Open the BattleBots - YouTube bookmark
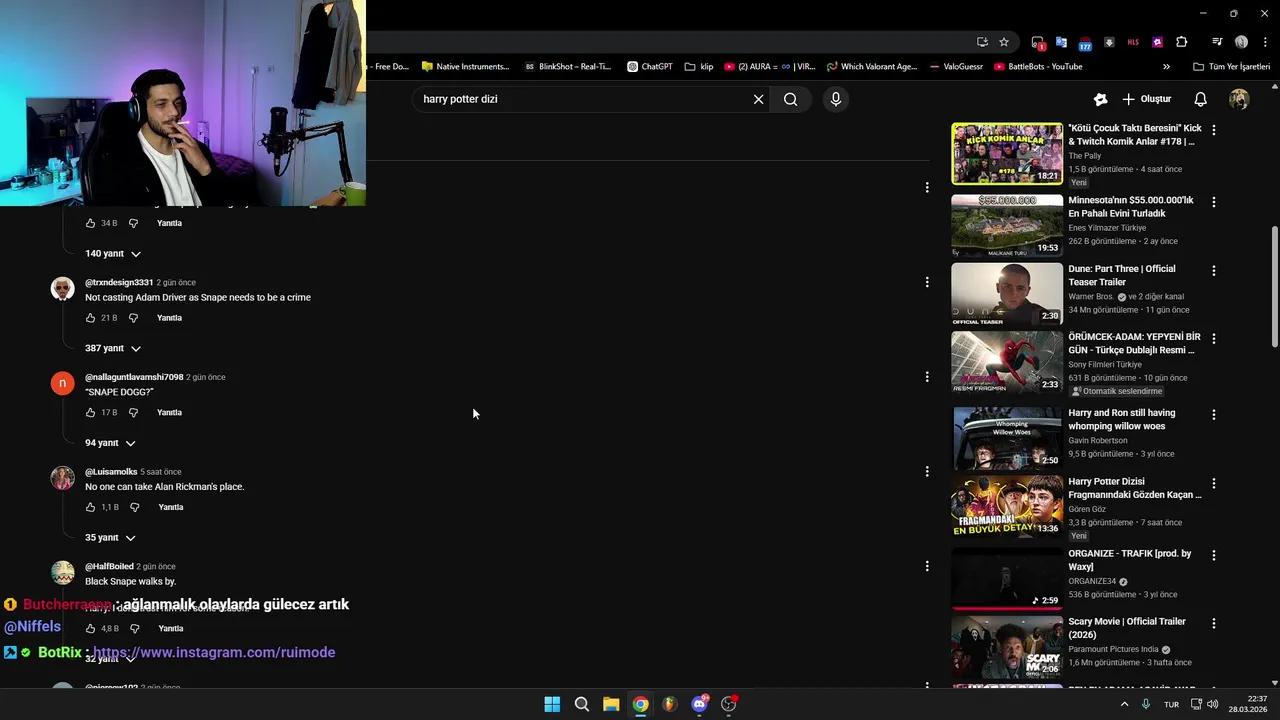Viewport: 1280px width, 720px height. 1038,67
